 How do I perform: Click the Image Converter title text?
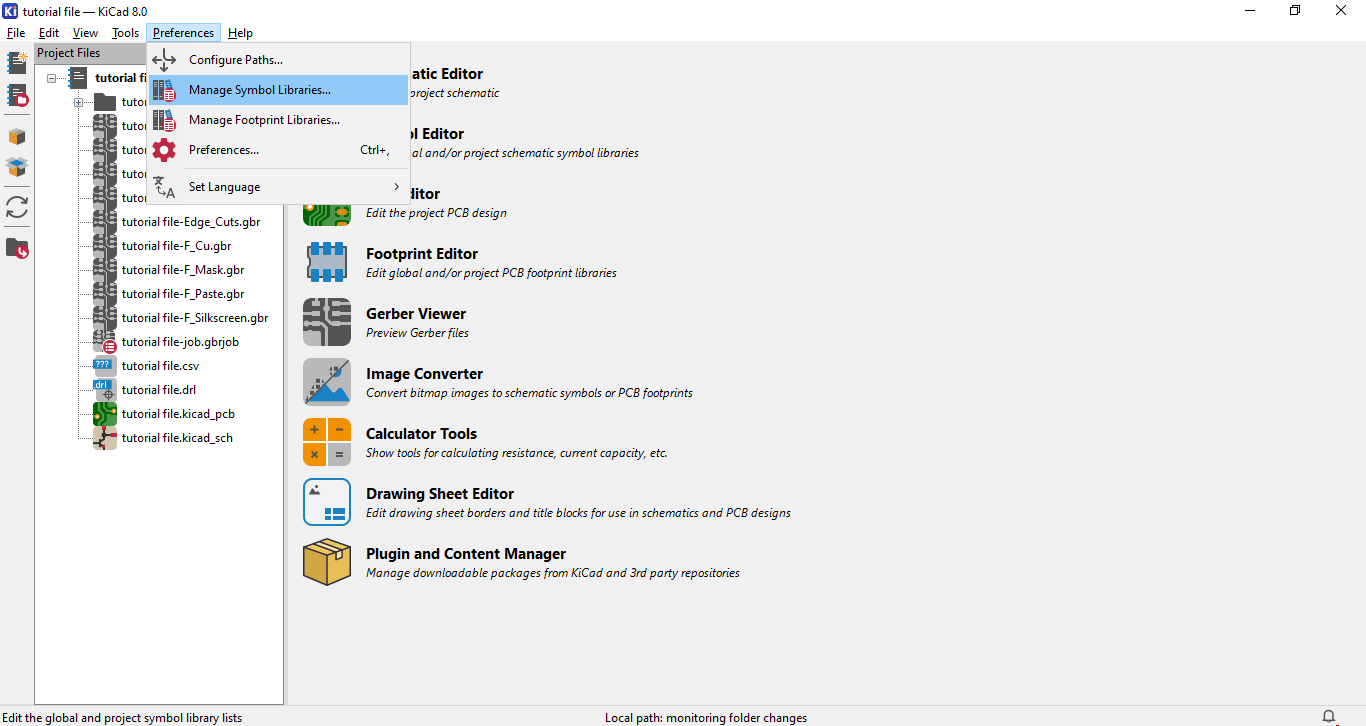[424, 374]
